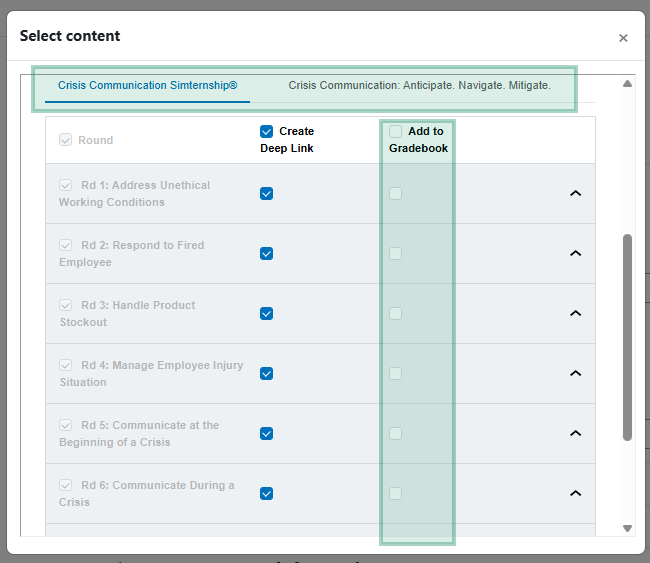This screenshot has width=650, height=563.
Task: Uncheck Deep Link for Rd 1
Action: pos(267,194)
